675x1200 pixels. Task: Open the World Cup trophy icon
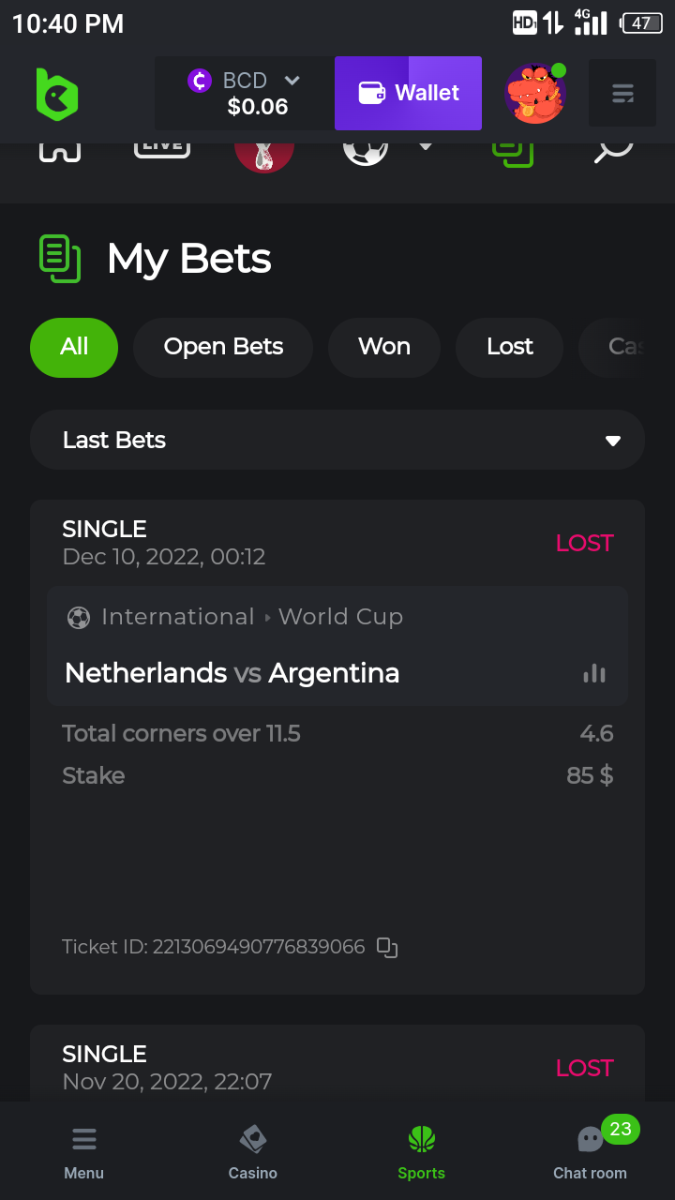[x=264, y=150]
